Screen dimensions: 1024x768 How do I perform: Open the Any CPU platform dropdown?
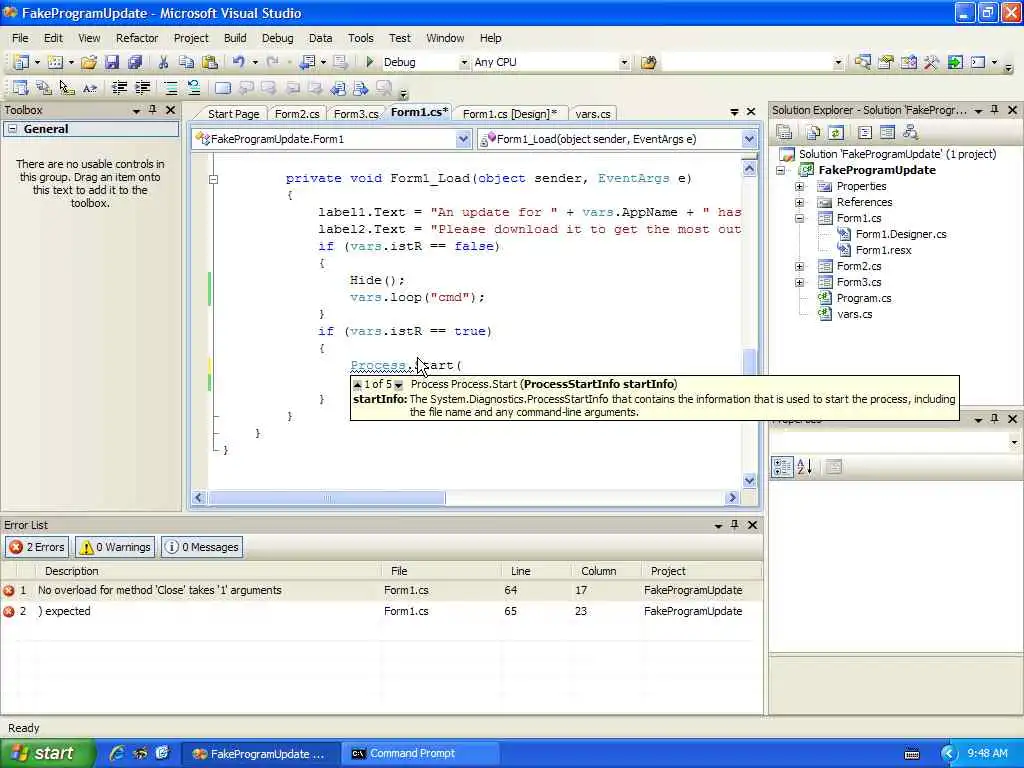pyautogui.click(x=624, y=63)
